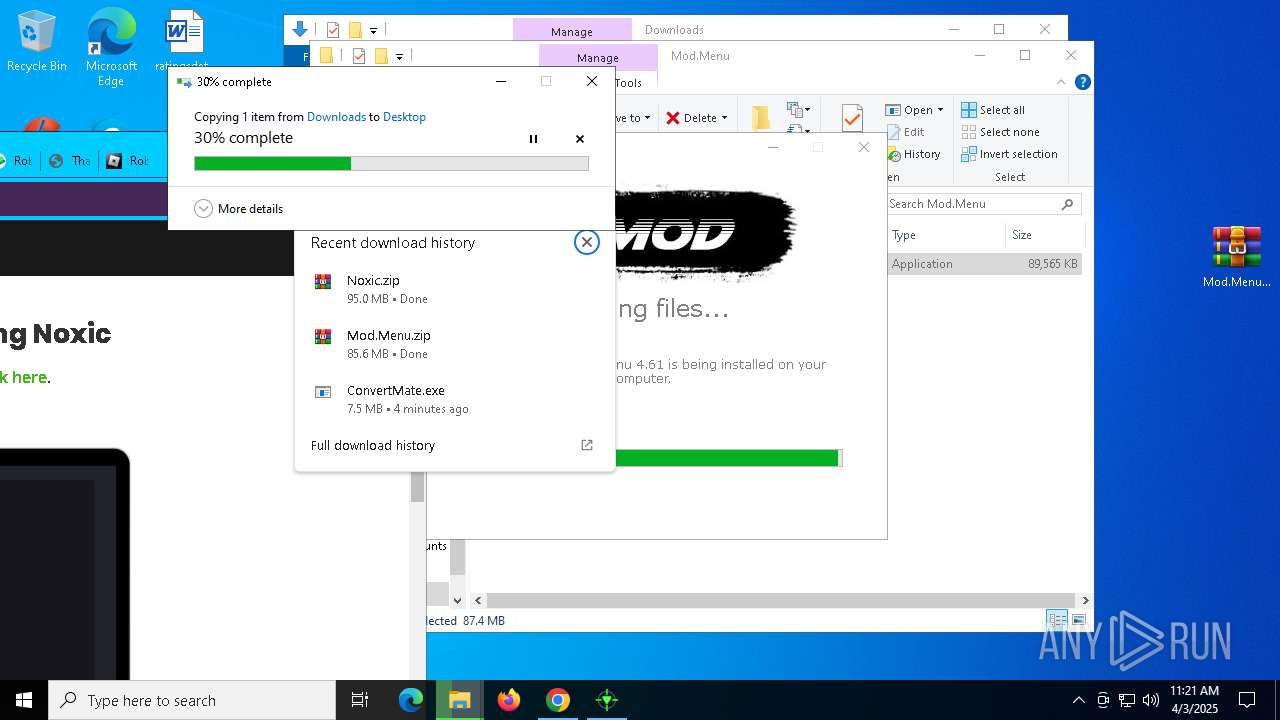The image size is (1280, 720).
Task: Click Edit in the ribbon Open group
Action: click(905, 132)
